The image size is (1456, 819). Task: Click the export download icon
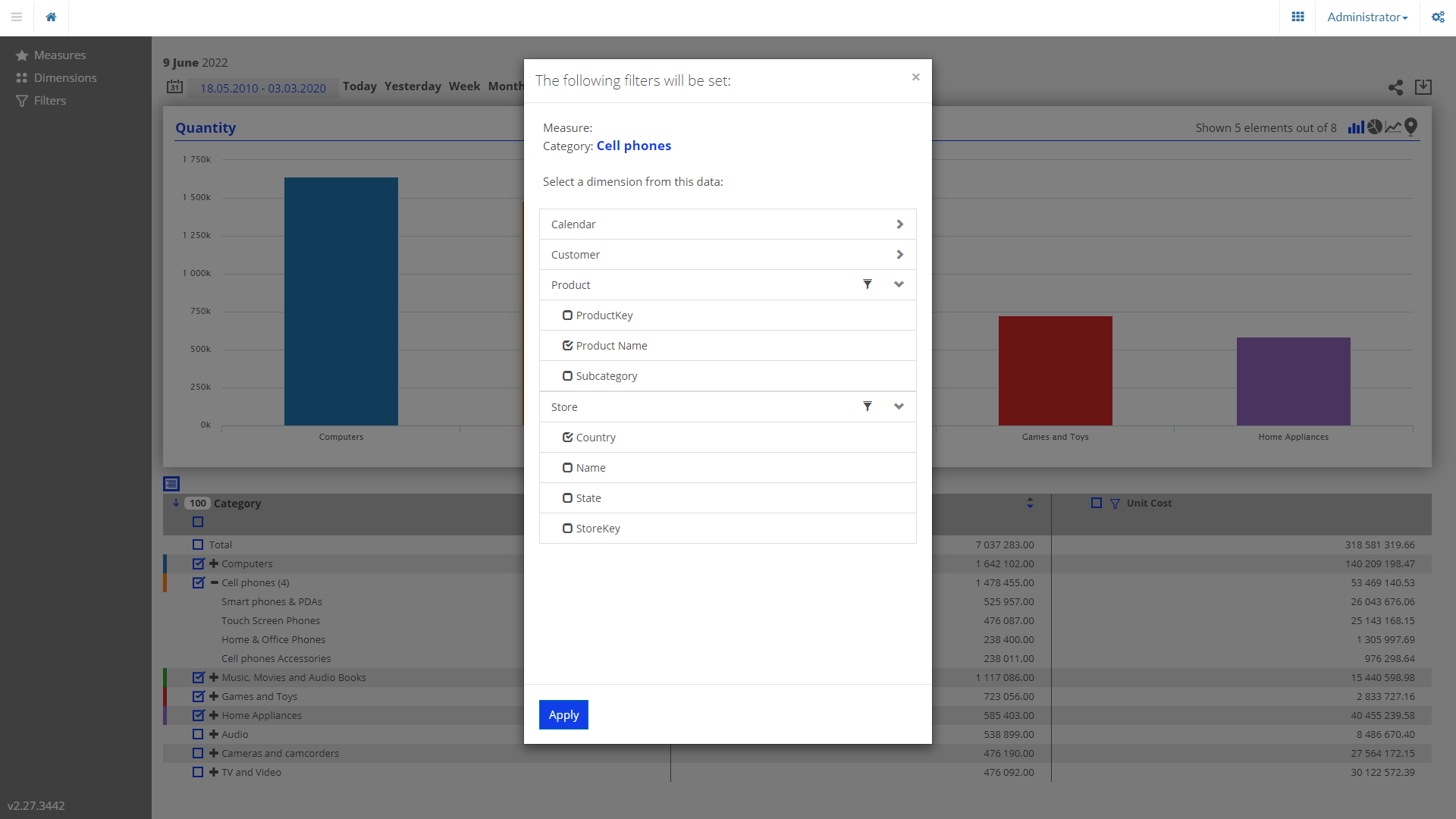point(1423,87)
